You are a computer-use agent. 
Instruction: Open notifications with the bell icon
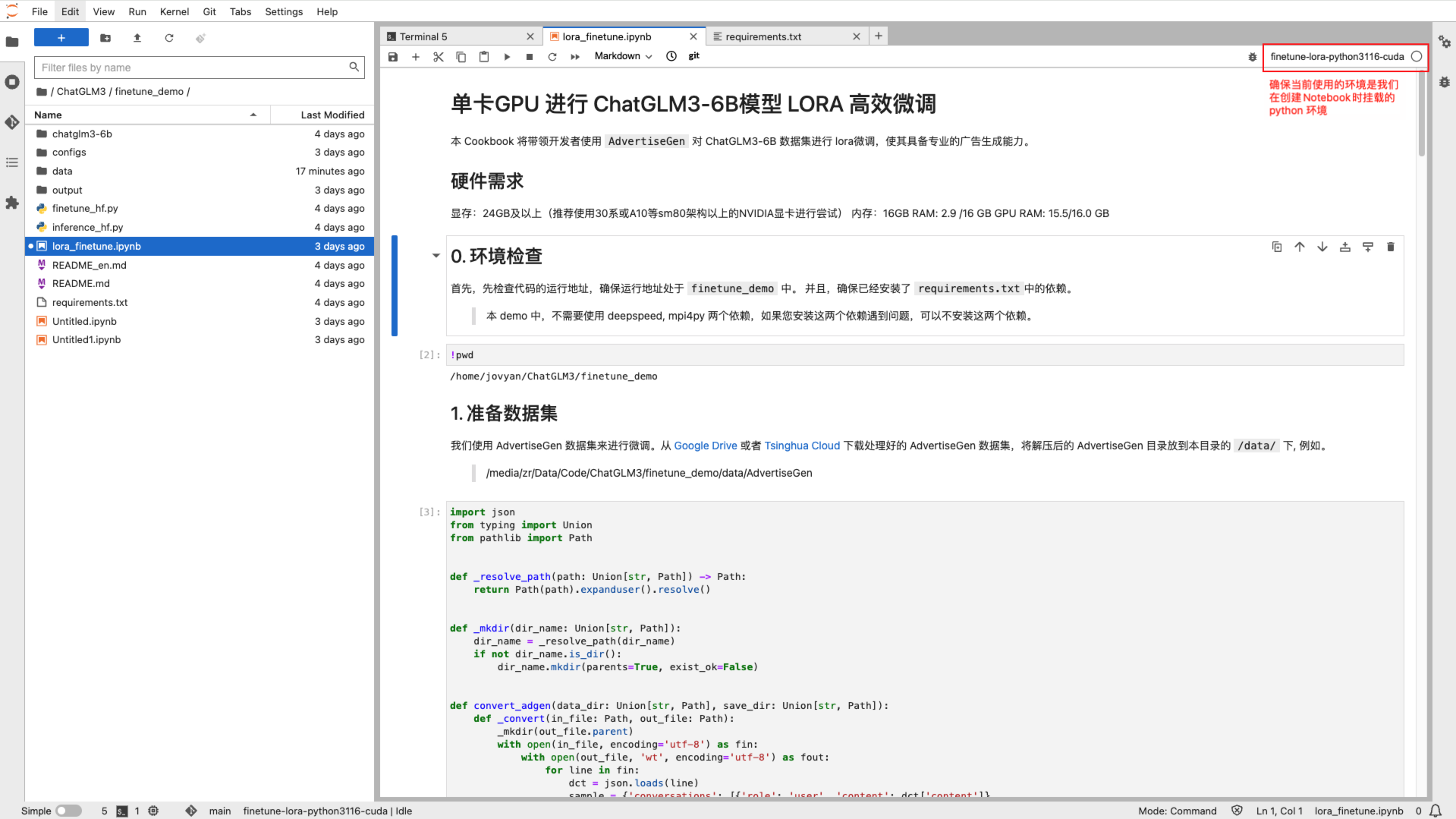pyautogui.click(x=1434, y=811)
